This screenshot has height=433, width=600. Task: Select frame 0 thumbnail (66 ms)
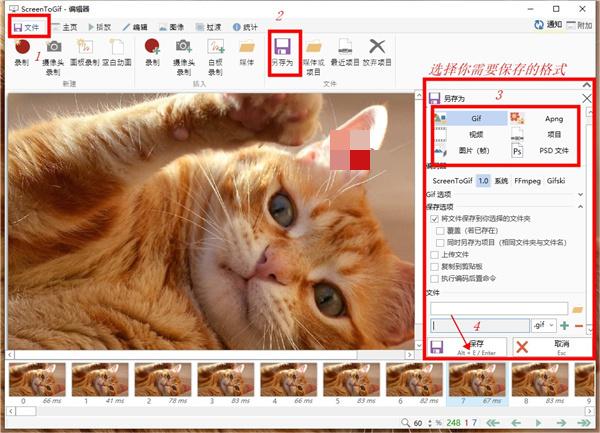pyautogui.click(x=38, y=384)
